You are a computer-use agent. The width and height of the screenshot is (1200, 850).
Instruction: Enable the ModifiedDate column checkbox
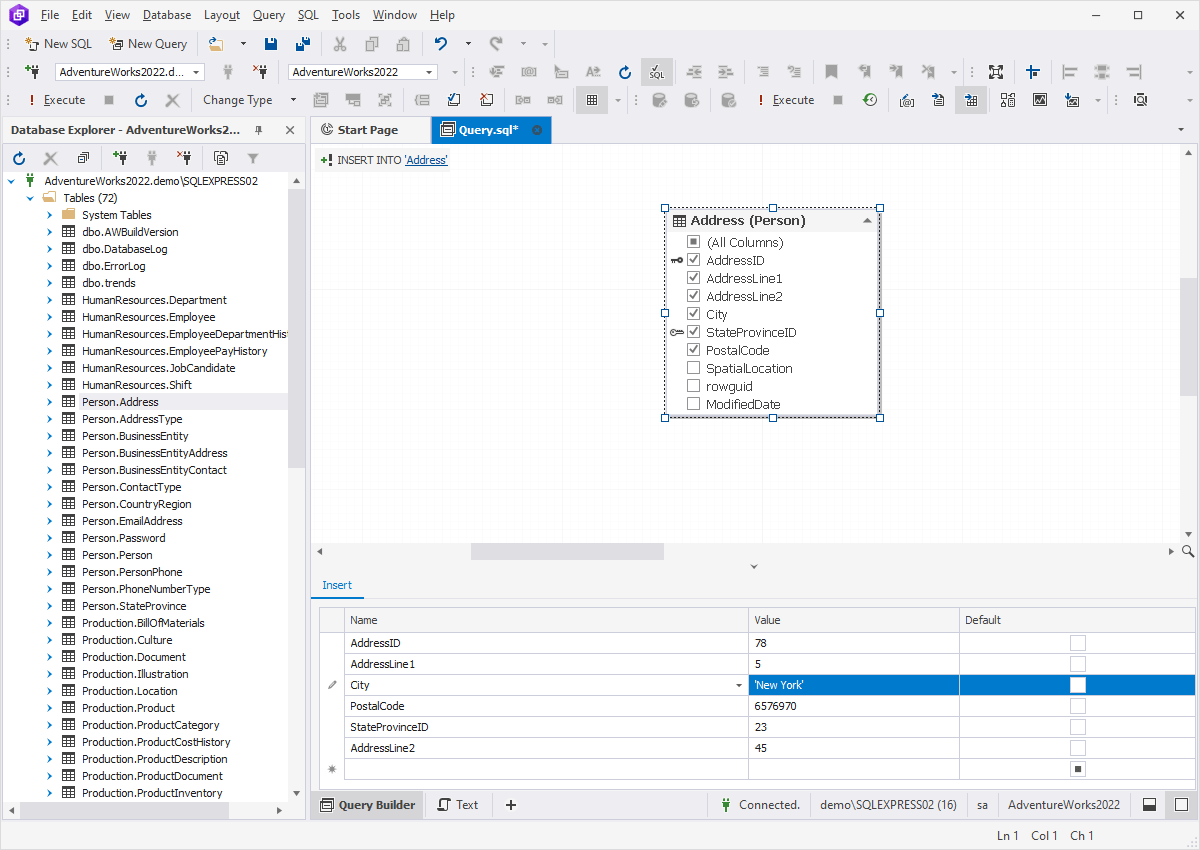coord(694,404)
